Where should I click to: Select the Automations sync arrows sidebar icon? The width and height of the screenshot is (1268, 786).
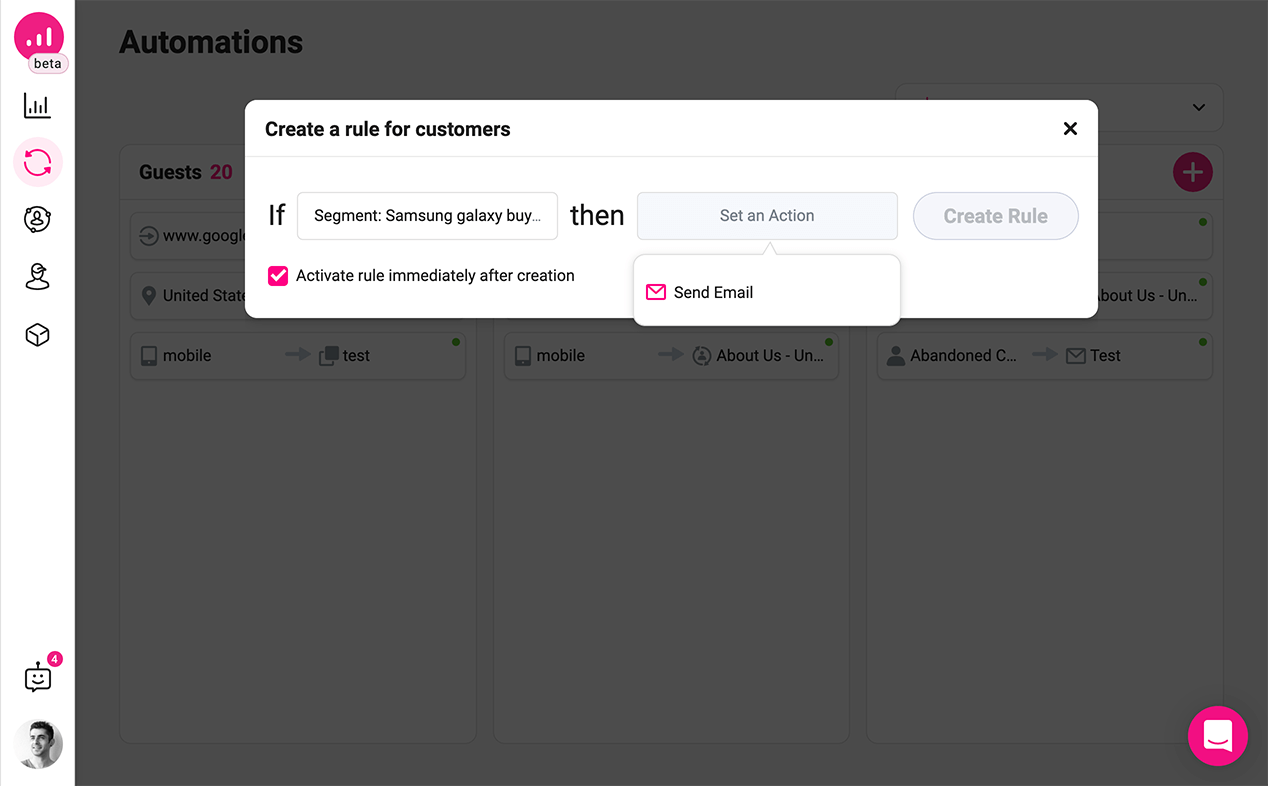click(38, 162)
